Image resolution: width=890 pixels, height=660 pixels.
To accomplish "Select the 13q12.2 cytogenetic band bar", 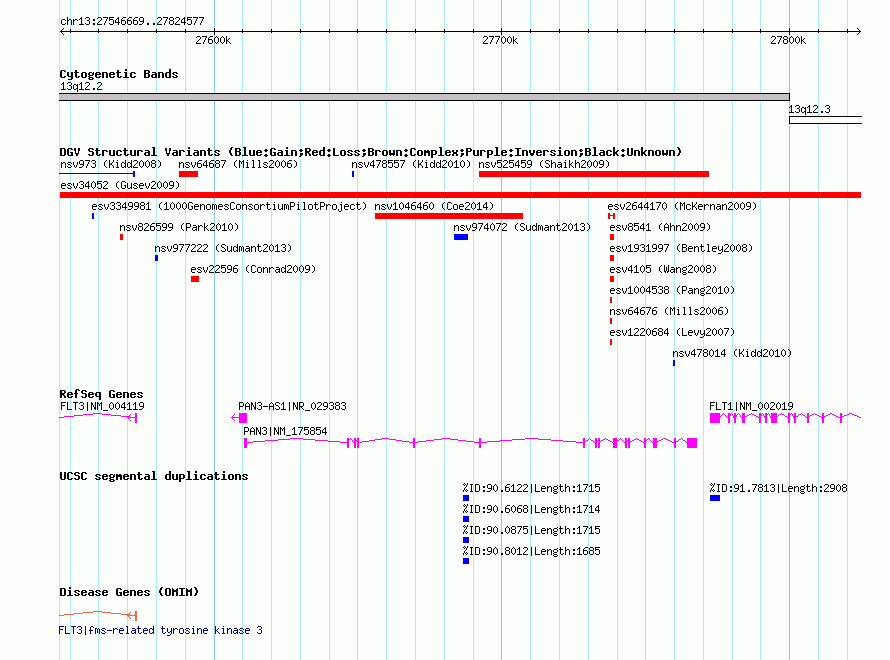I will coord(425,97).
